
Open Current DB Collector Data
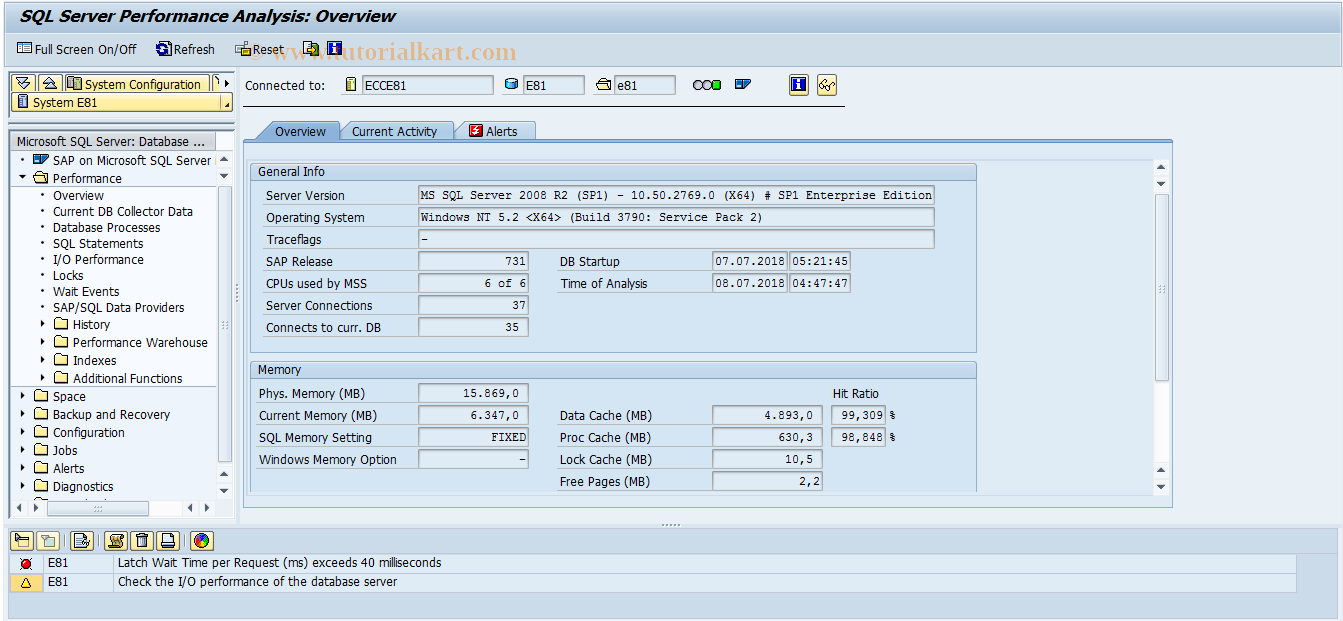click(x=123, y=211)
